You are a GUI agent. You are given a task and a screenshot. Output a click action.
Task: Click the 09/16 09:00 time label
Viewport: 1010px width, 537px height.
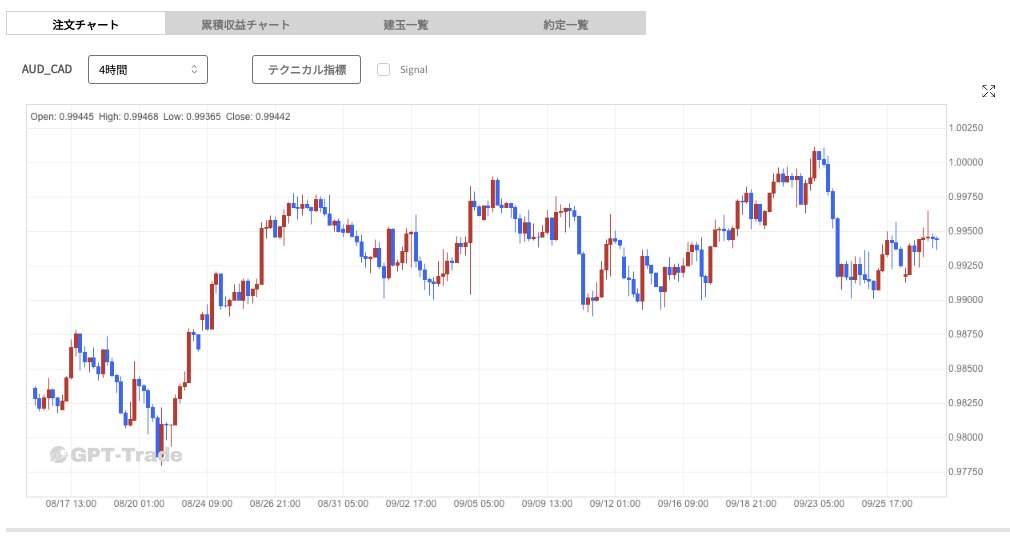[x=683, y=504]
